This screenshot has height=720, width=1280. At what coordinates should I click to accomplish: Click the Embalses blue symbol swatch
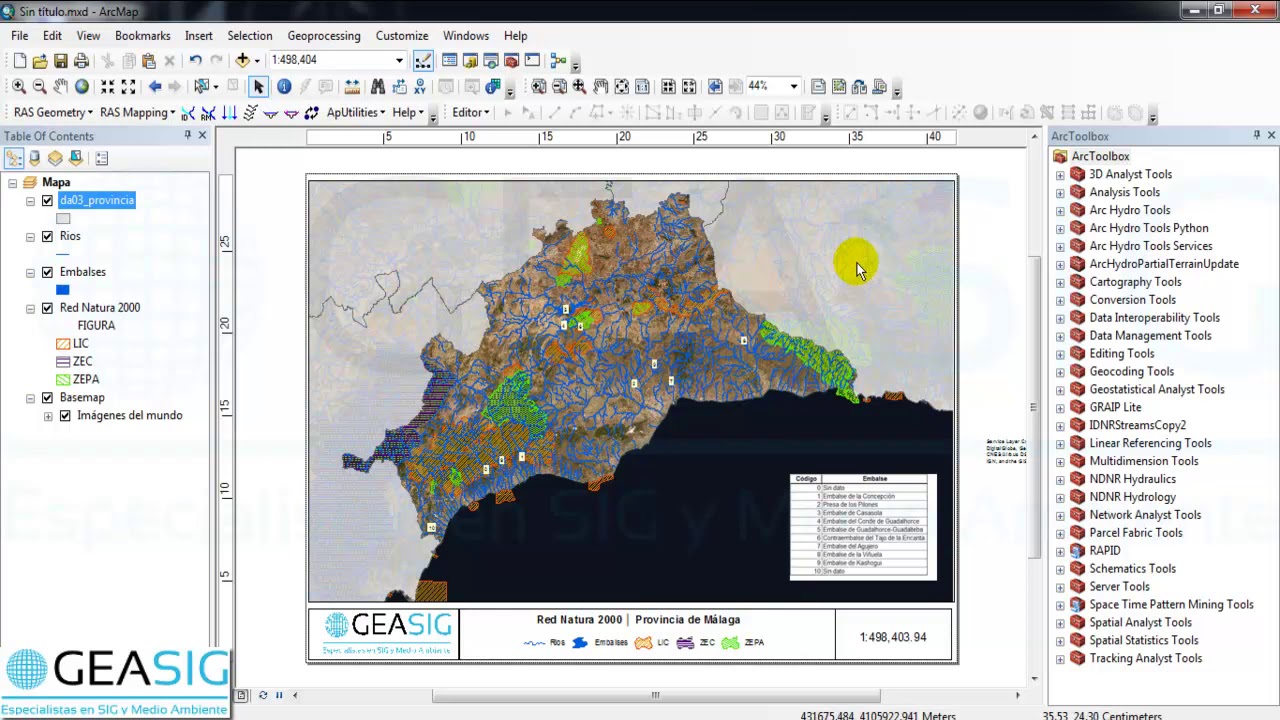(63, 290)
